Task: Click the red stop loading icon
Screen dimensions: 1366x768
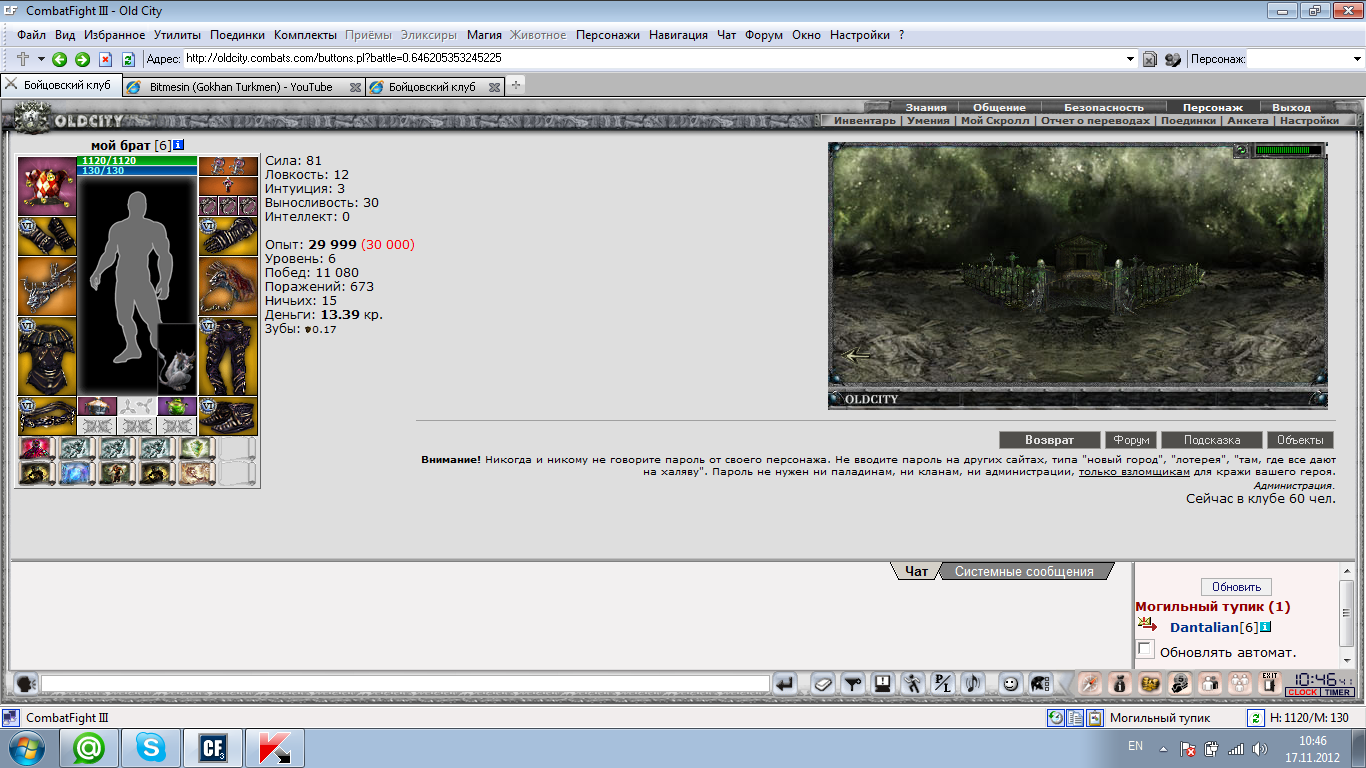Action: pos(105,59)
